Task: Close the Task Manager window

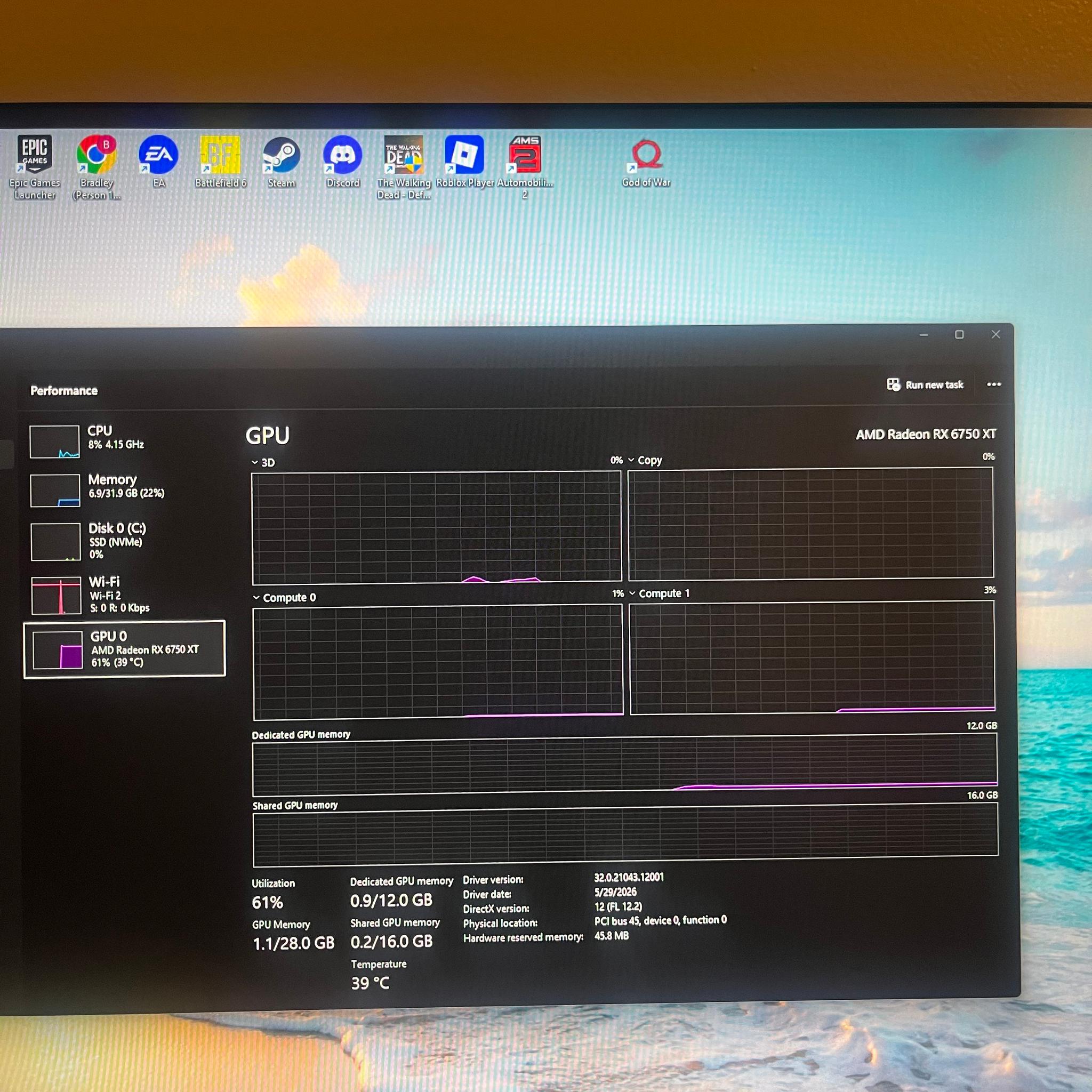Action: (x=996, y=334)
